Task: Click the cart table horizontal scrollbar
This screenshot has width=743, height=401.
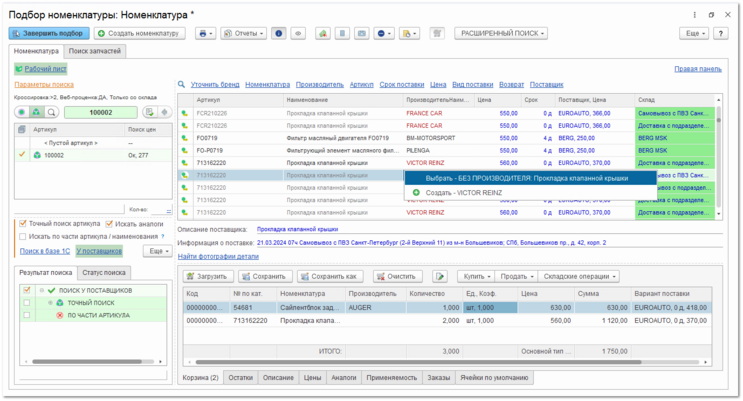Action: pyautogui.click(x=418, y=362)
